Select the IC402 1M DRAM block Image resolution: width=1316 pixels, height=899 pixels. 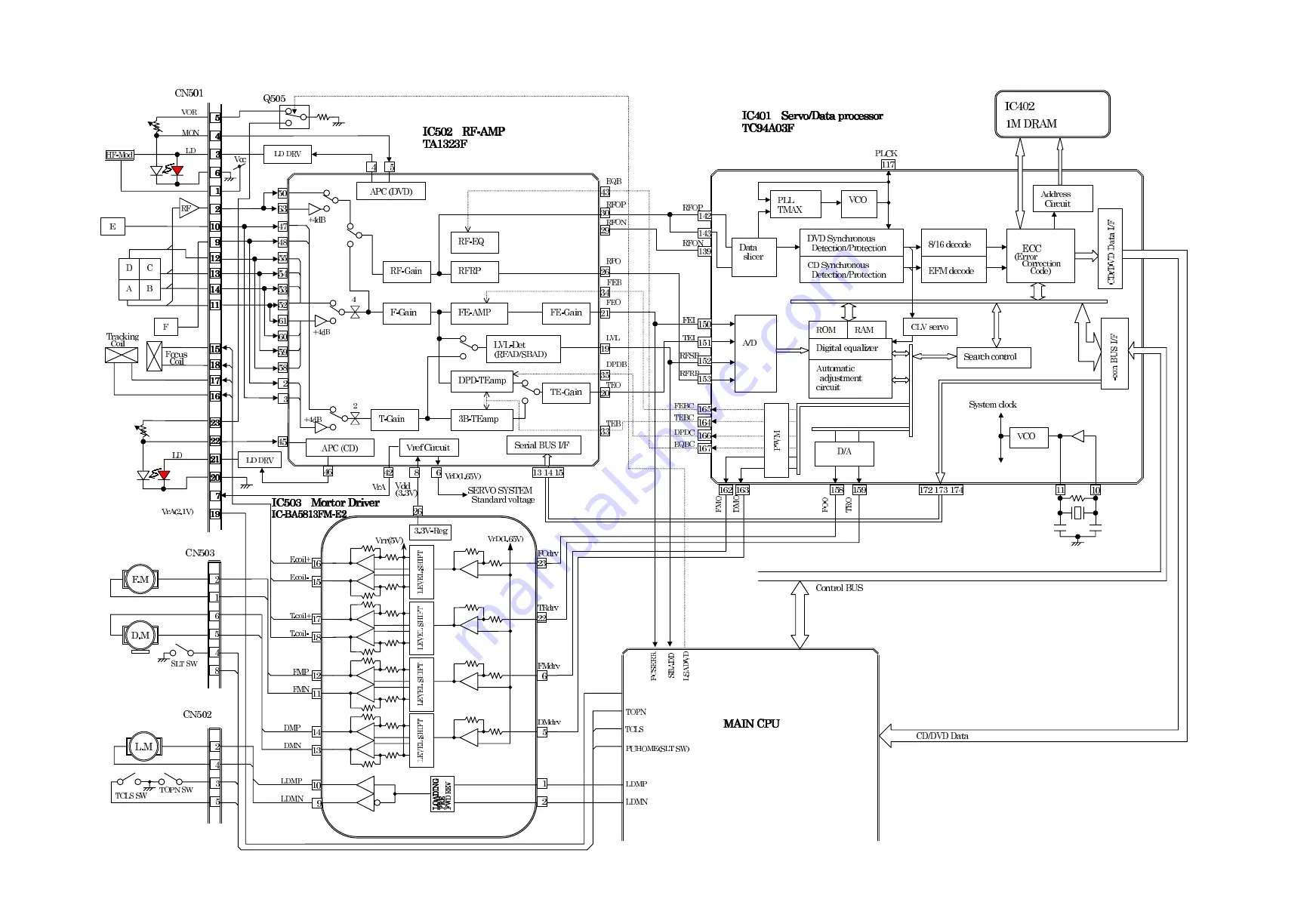[1052, 115]
